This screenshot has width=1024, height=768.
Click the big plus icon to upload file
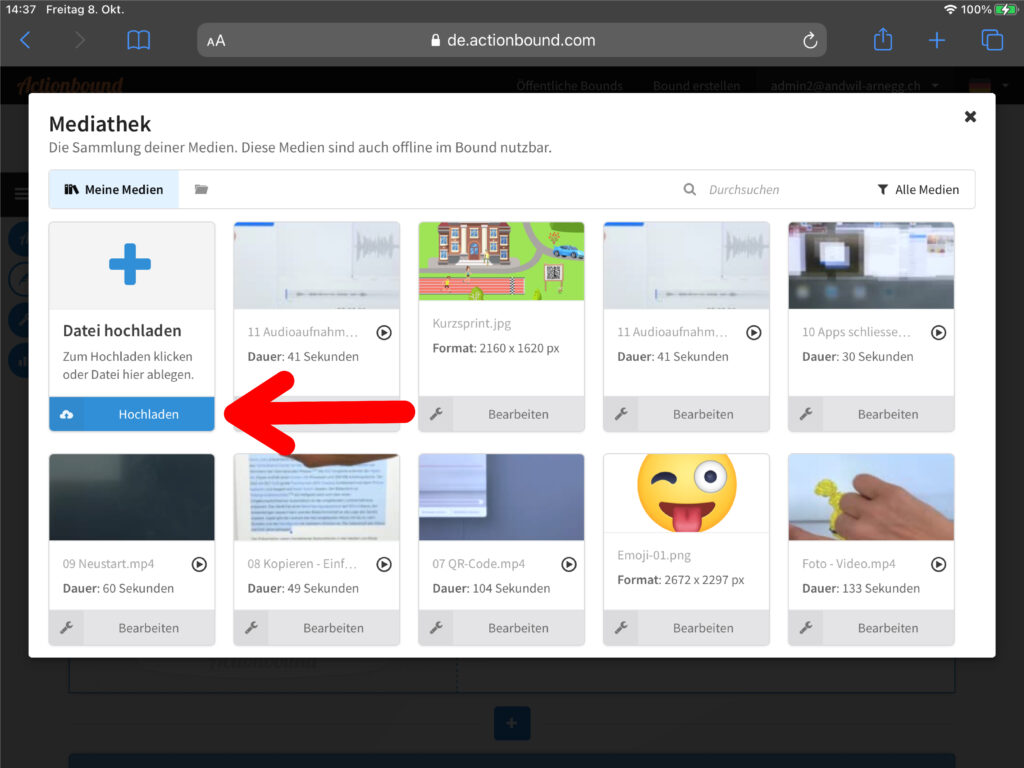point(130,264)
